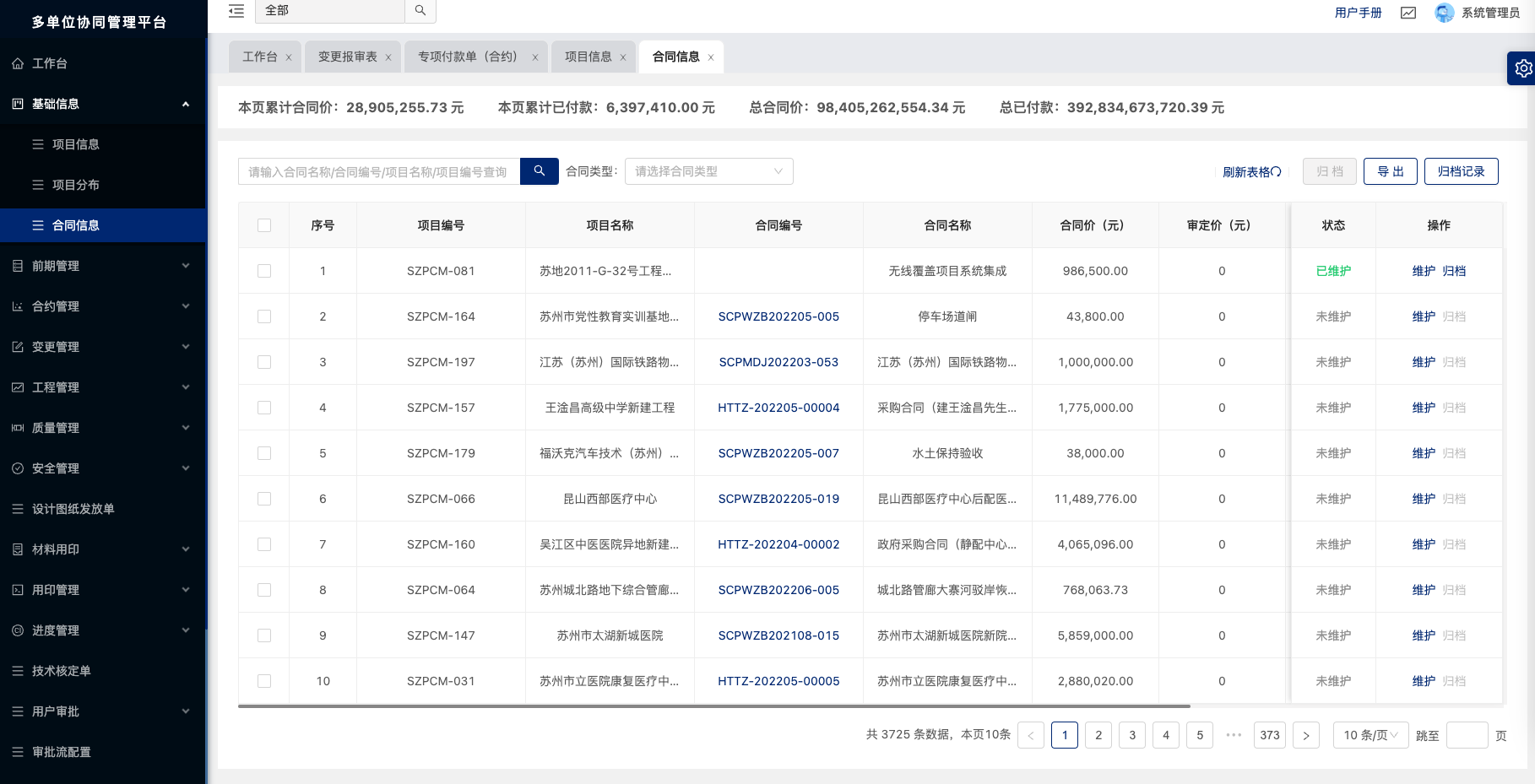This screenshot has height=784, width=1535.
Task: Check the row for SZPCM-197
Action: point(264,362)
